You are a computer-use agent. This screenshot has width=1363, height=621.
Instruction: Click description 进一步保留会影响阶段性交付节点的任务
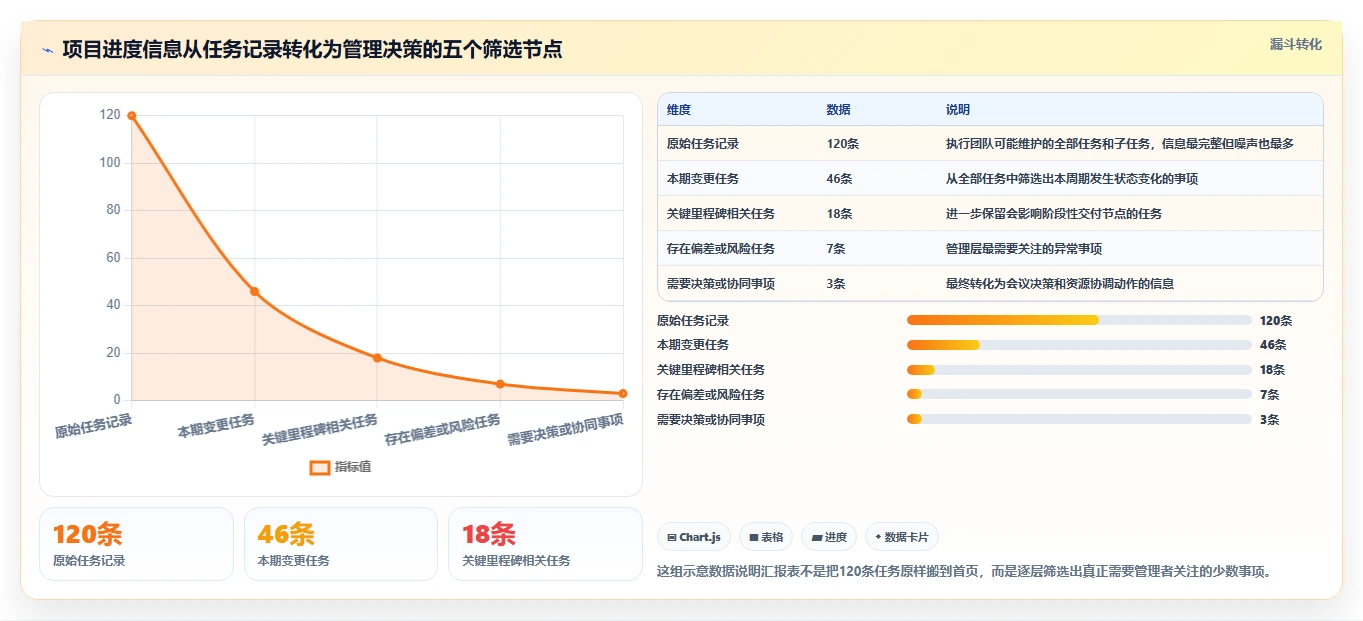coord(1054,214)
